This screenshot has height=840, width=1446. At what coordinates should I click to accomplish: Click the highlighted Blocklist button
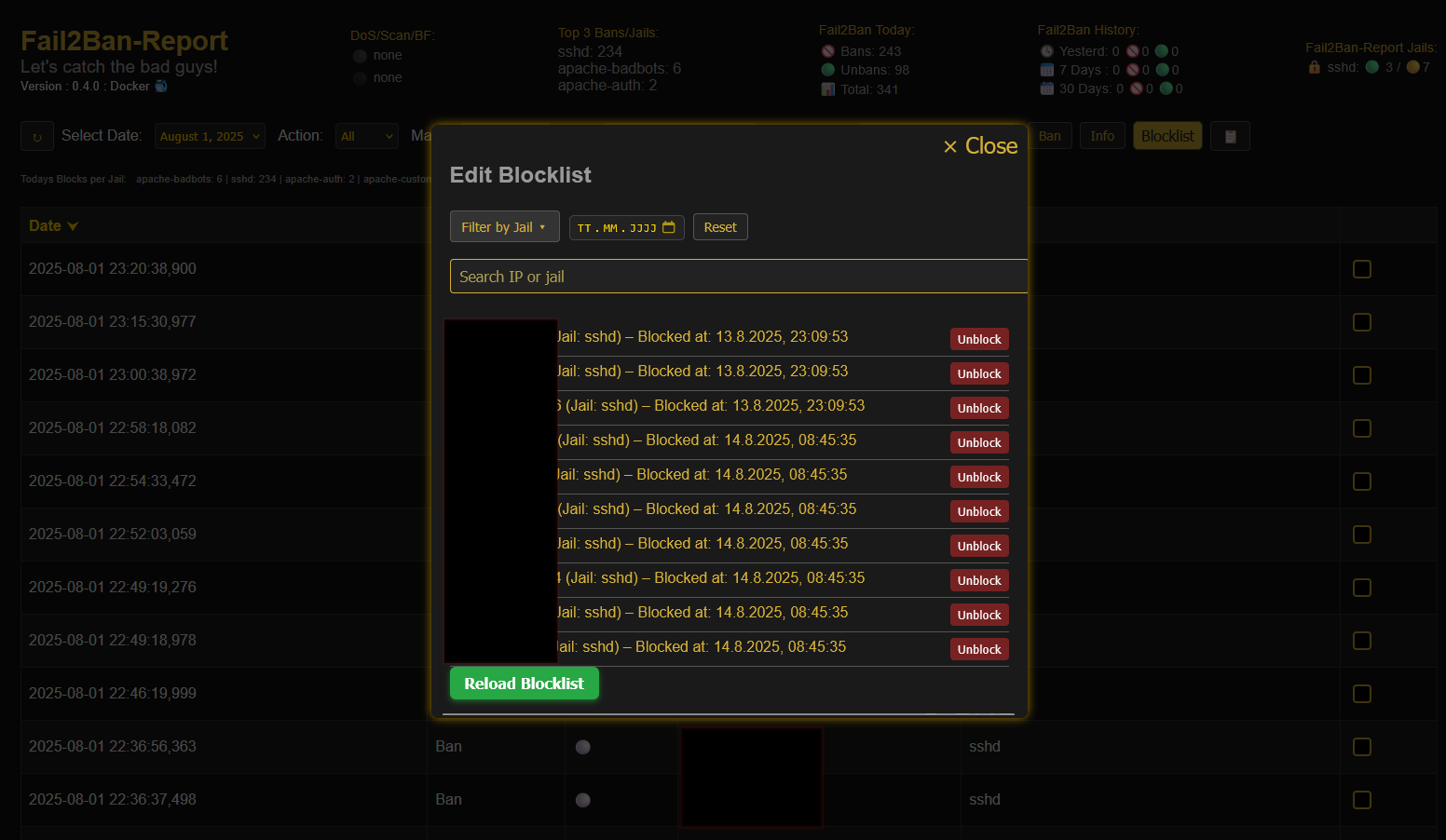pos(1167,136)
